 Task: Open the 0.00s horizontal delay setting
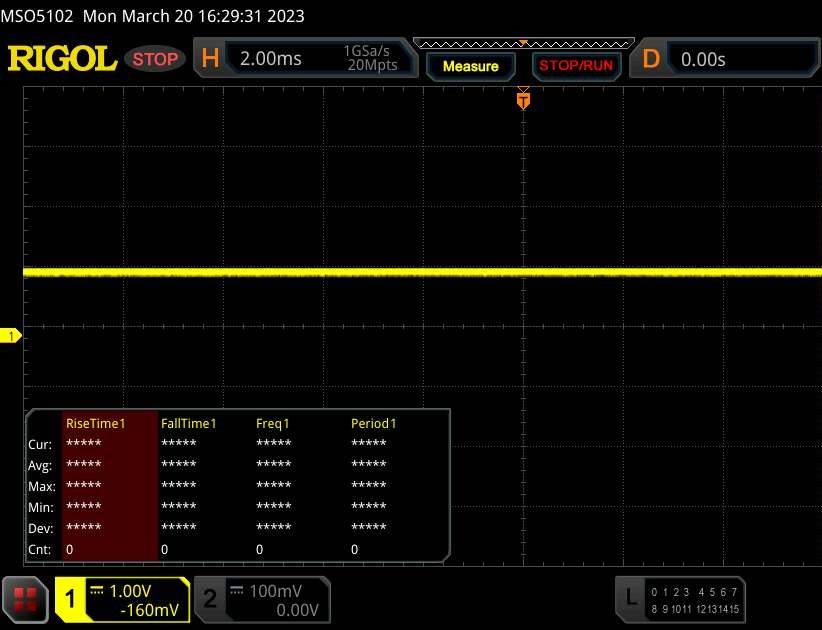[704, 59]
